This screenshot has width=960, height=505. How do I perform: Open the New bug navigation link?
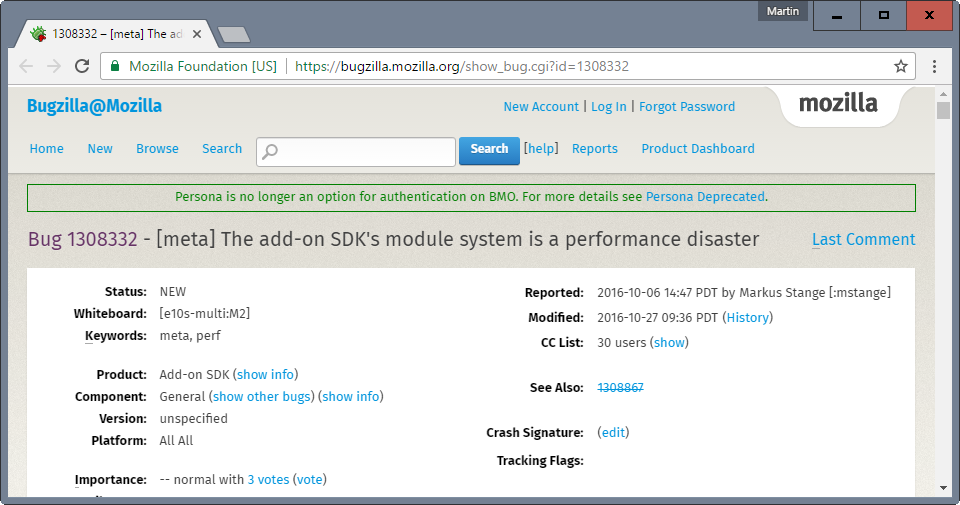click(100, 149)
